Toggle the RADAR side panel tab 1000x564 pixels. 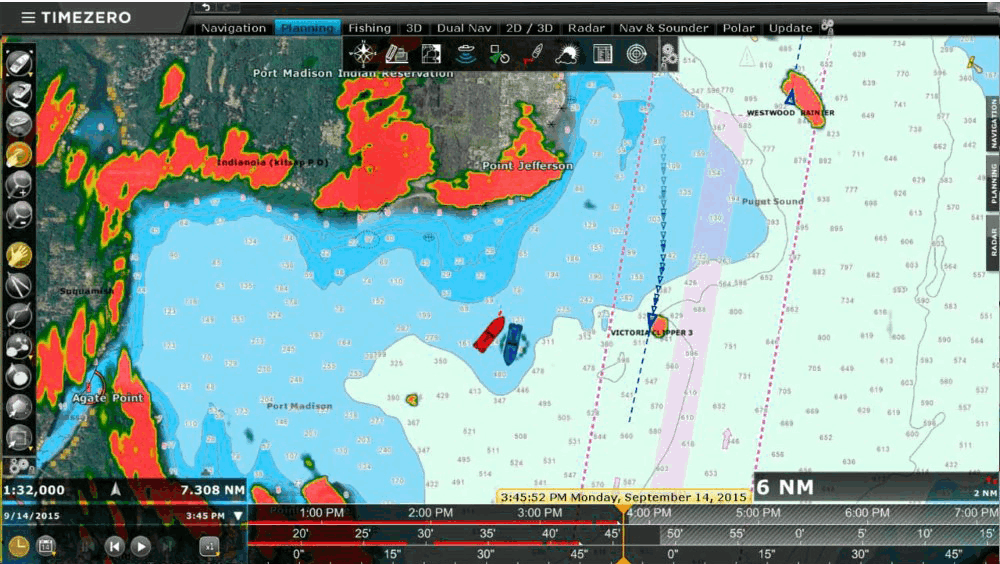[993, 242]
